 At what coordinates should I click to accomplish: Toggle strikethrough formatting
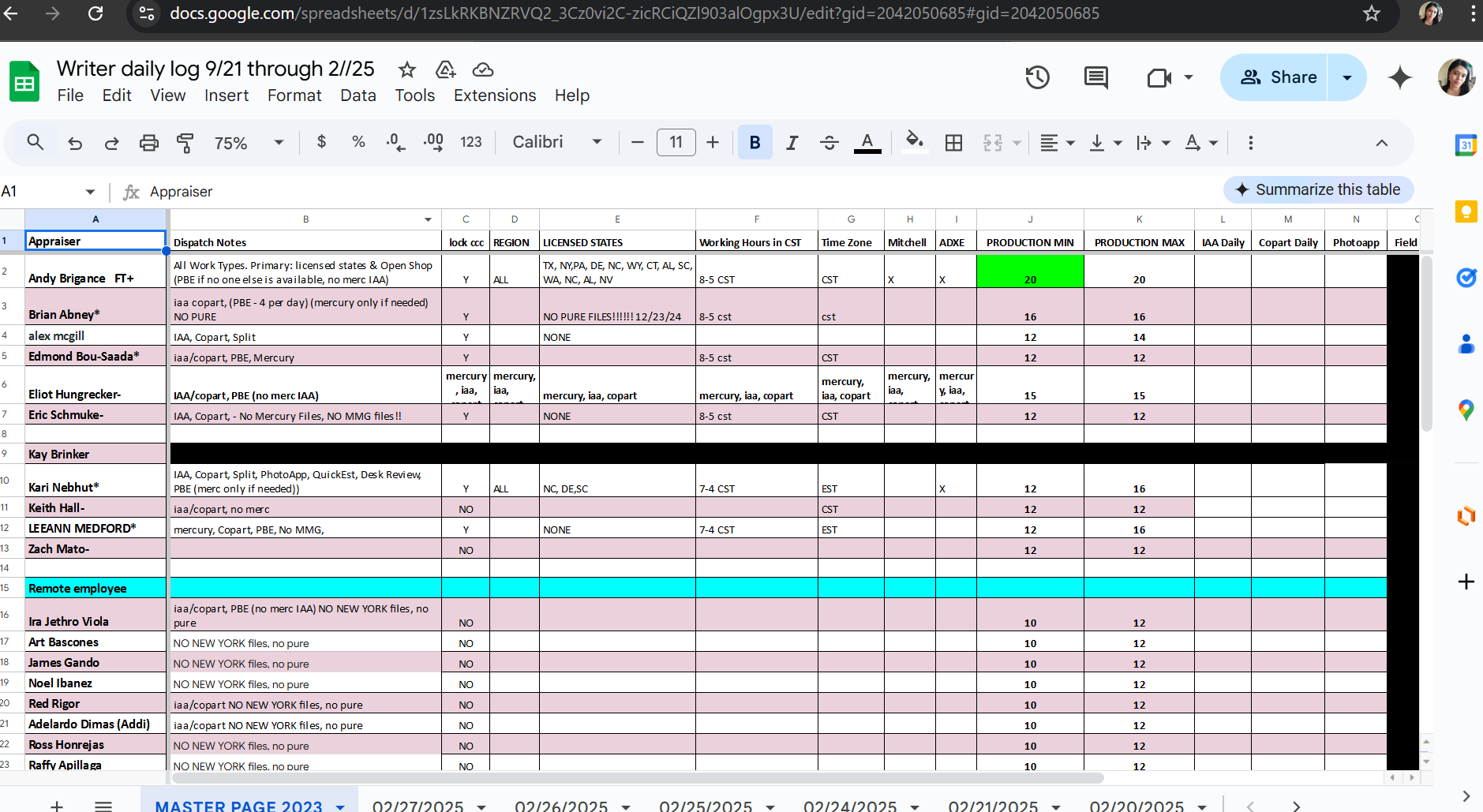tap(830, 142)
